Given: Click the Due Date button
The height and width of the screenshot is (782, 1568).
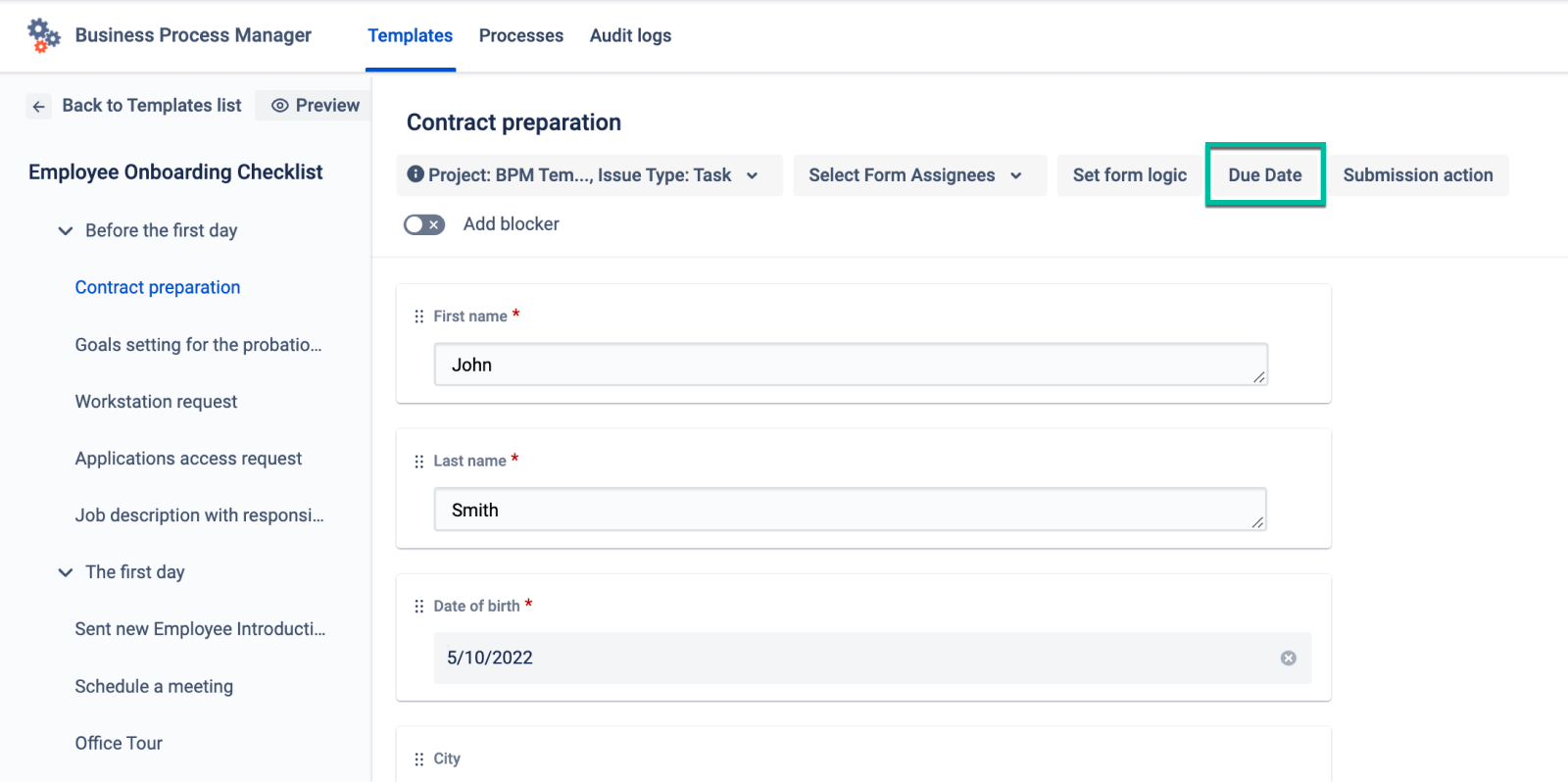Looking at the screenshot, I should (1264, 175).
